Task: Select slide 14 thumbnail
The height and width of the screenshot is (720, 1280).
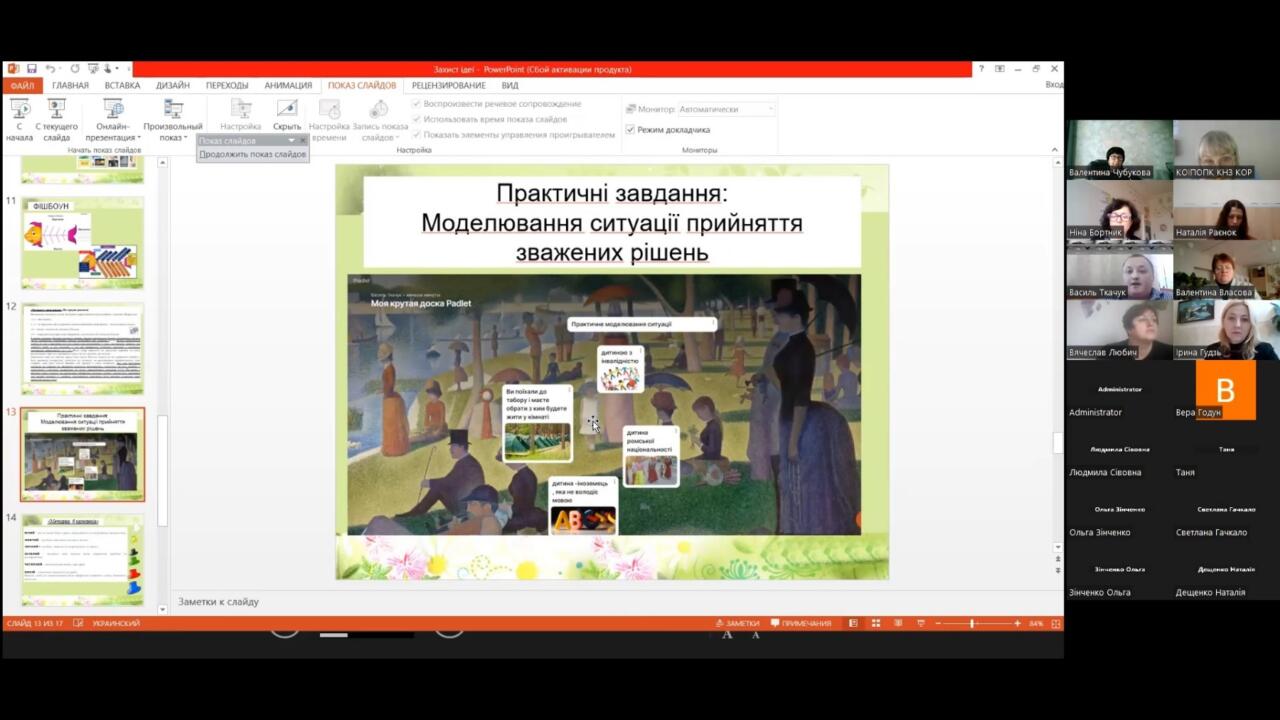Action: [x=82, y=559]
